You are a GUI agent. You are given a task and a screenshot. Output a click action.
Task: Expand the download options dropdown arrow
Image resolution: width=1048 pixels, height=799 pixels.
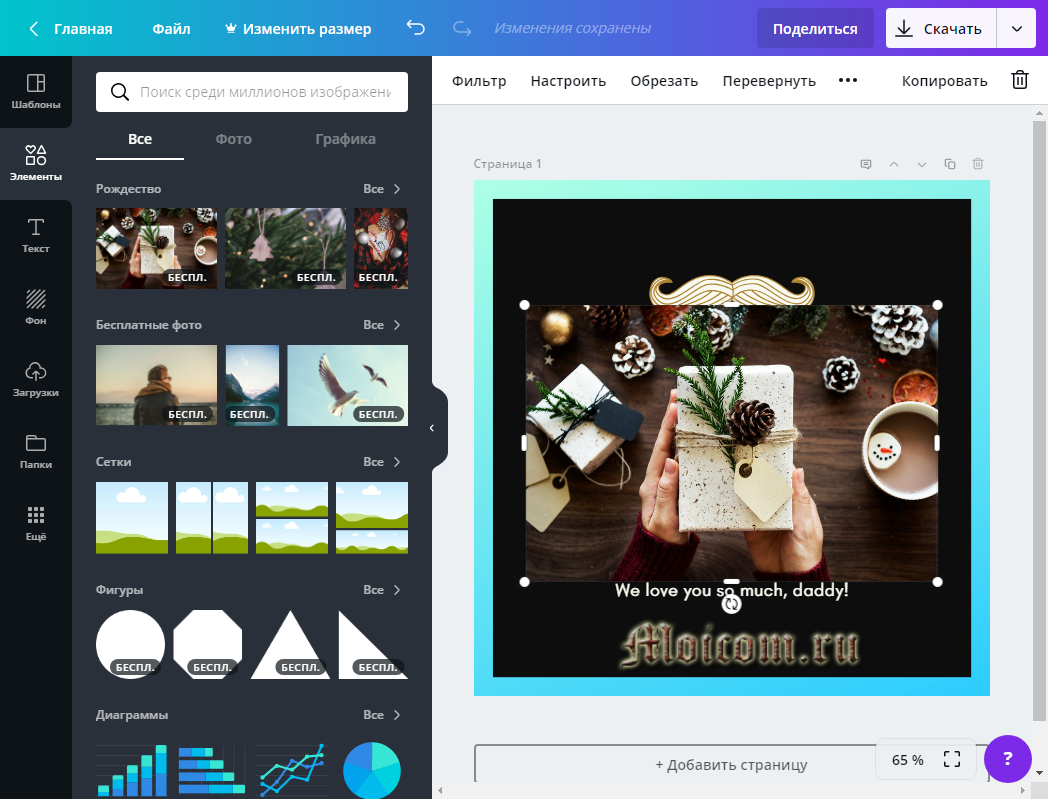coord(1016,29)
